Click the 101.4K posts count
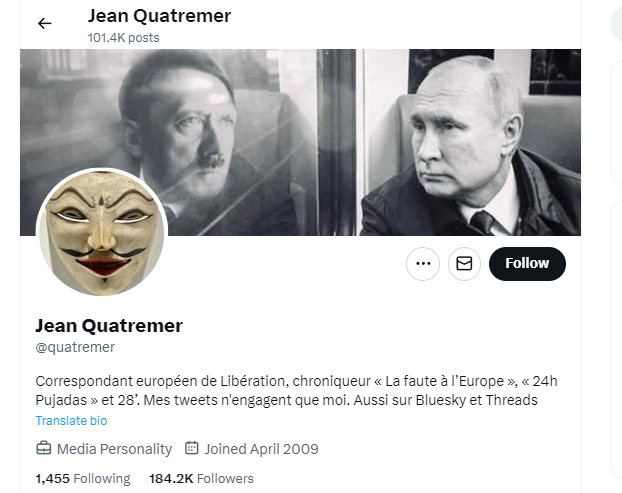Image resolution: width=622 pixels, height=493 pixels. coord(123,38)
